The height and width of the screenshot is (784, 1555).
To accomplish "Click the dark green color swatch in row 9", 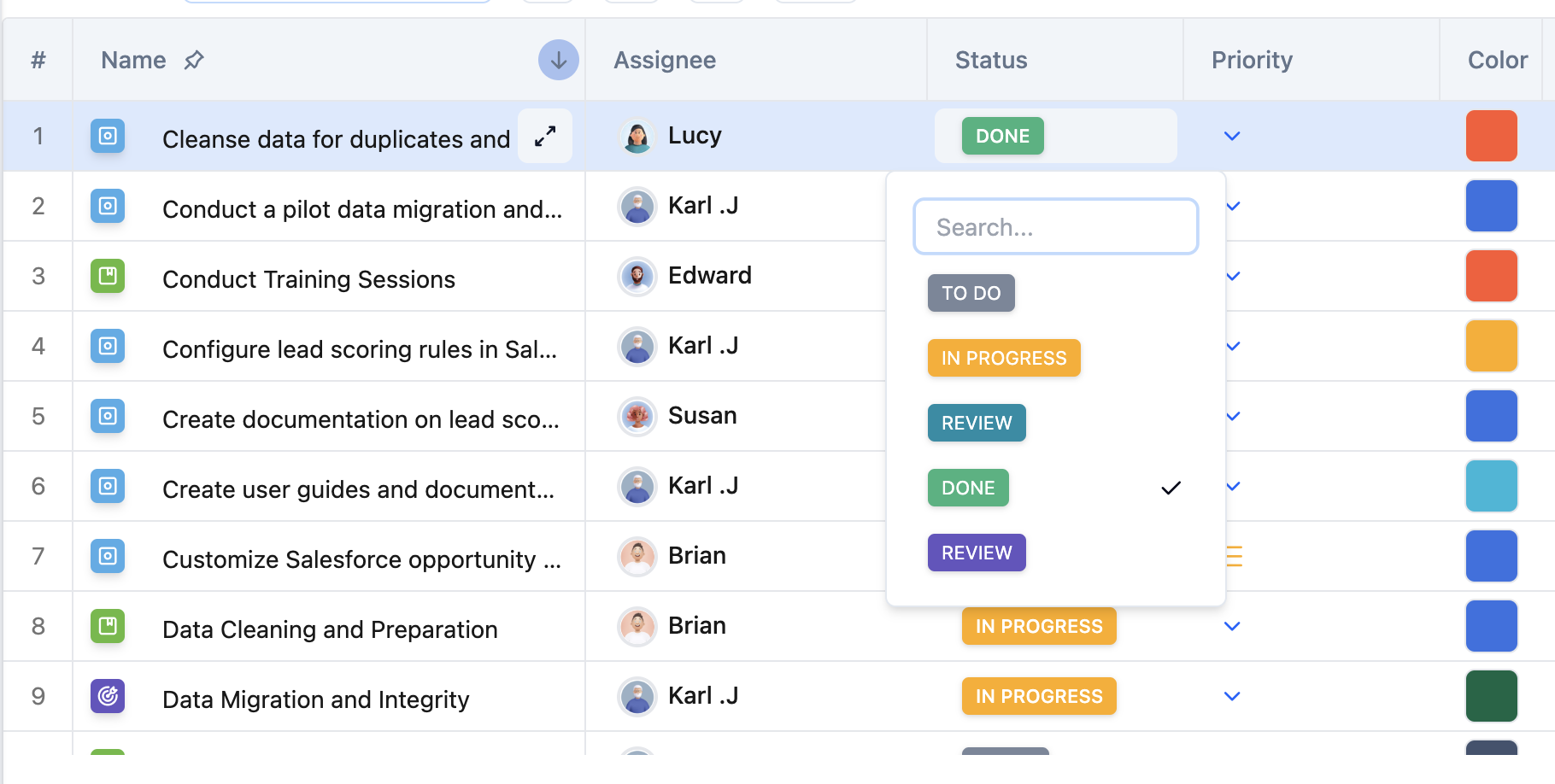I will click(x=1491, y=696).
